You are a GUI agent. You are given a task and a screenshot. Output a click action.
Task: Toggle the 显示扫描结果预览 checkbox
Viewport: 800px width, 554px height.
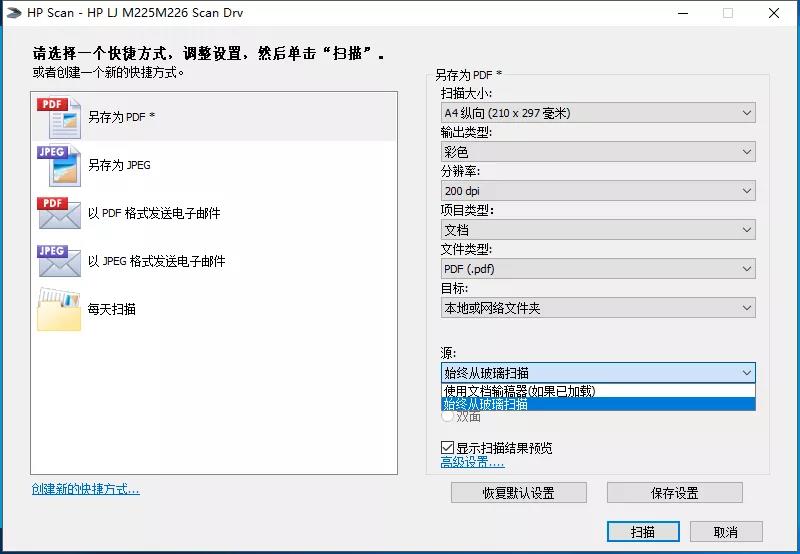447,448
